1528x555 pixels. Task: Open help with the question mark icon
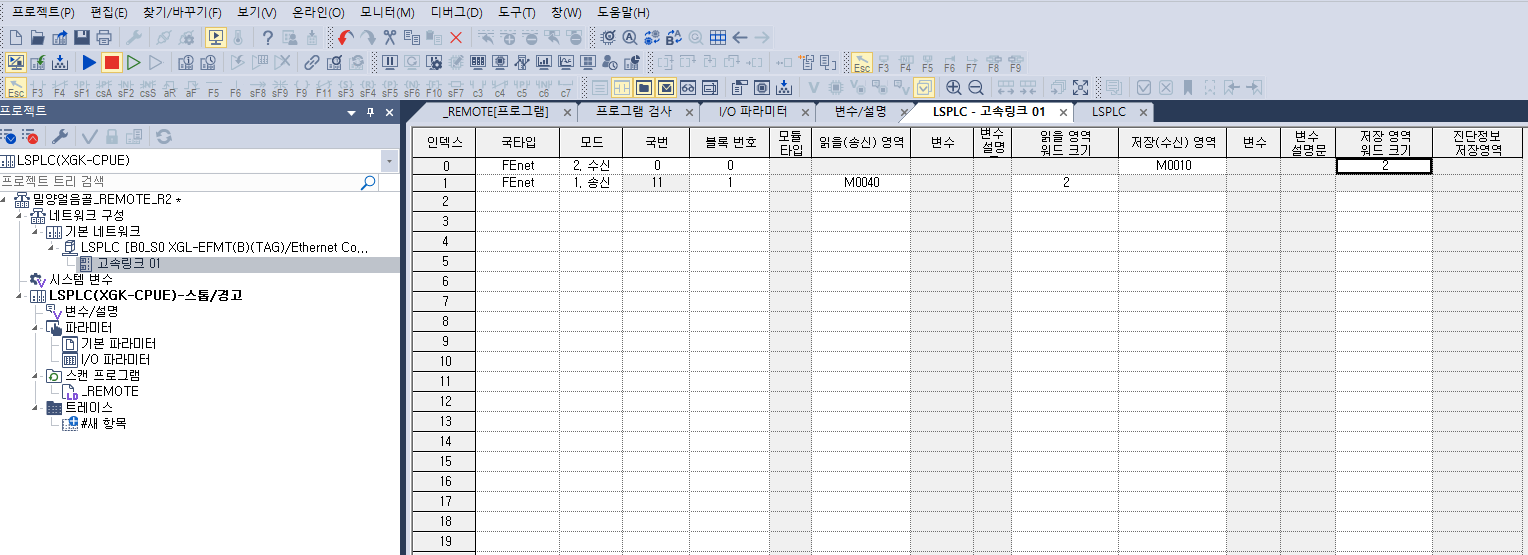point(268,38)
